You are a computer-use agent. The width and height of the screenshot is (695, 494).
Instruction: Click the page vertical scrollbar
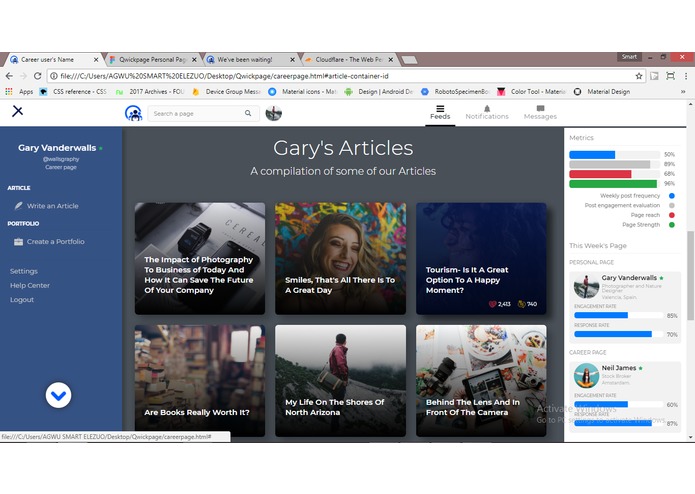tap(690, 275)
